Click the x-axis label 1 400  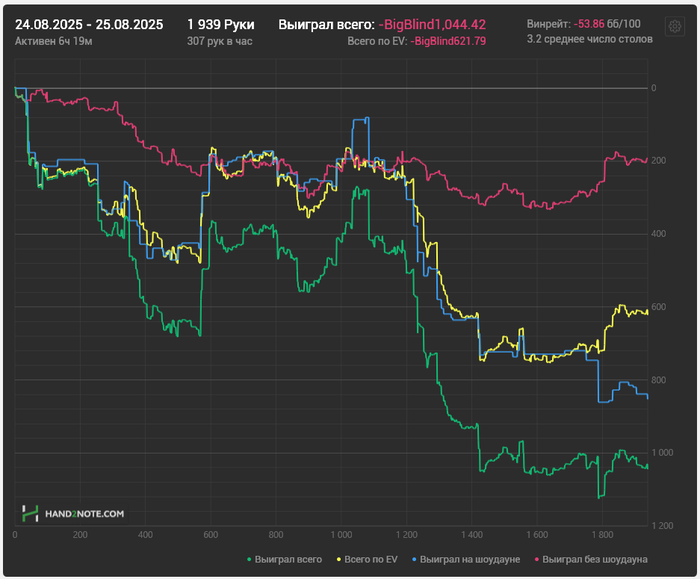(472, 535)
